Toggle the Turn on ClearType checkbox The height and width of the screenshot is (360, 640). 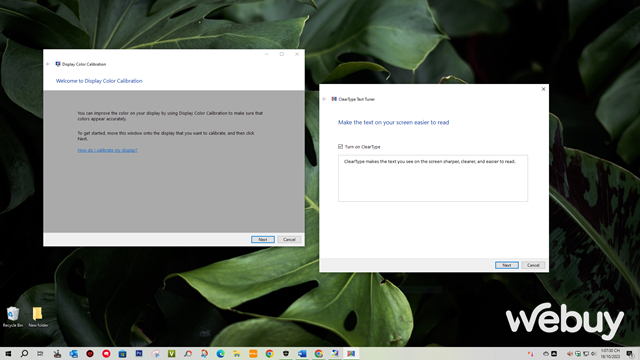340,147
